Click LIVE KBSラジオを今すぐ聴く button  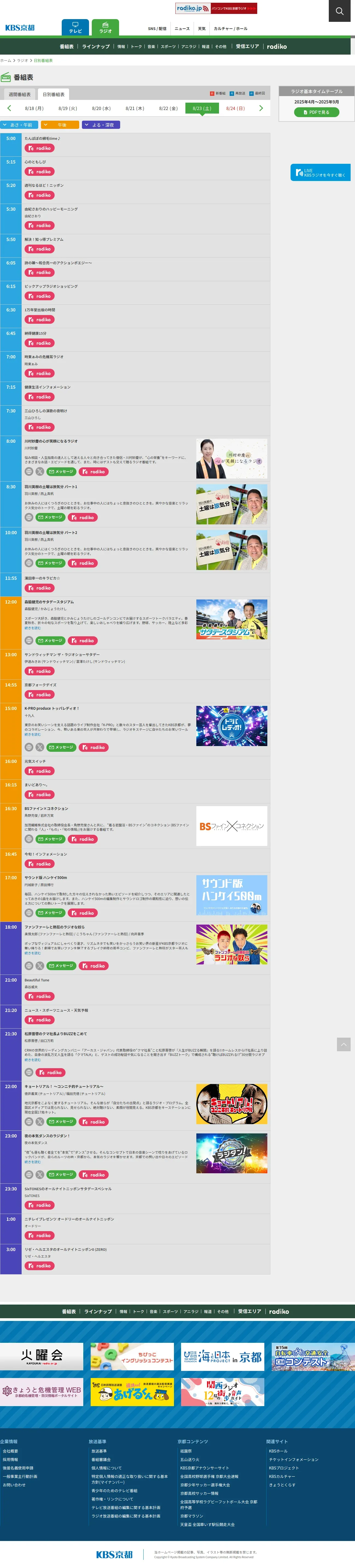click(x=320, y=172)
